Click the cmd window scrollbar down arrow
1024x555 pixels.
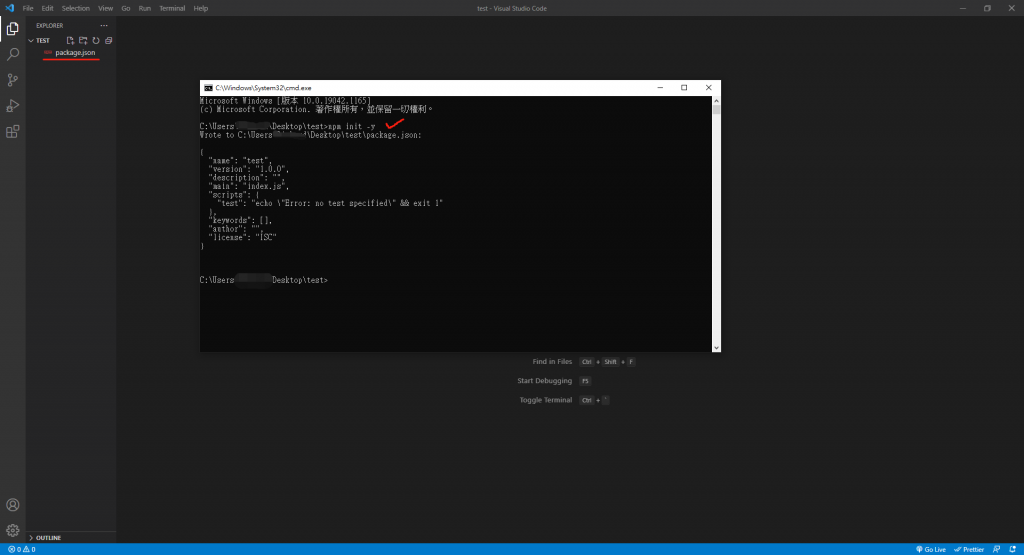click(716, 347)
